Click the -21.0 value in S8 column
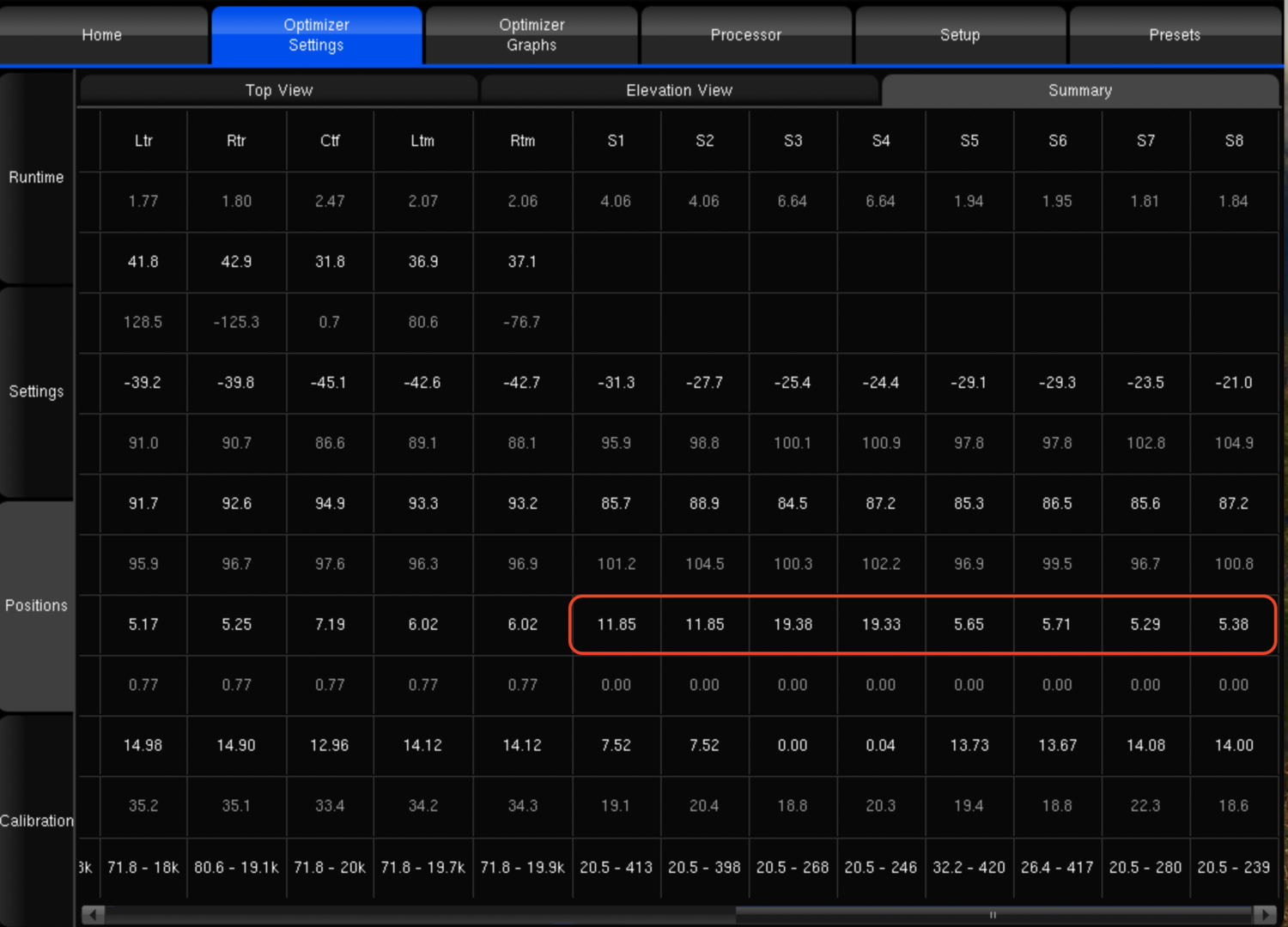 (x=1234, y=383)
